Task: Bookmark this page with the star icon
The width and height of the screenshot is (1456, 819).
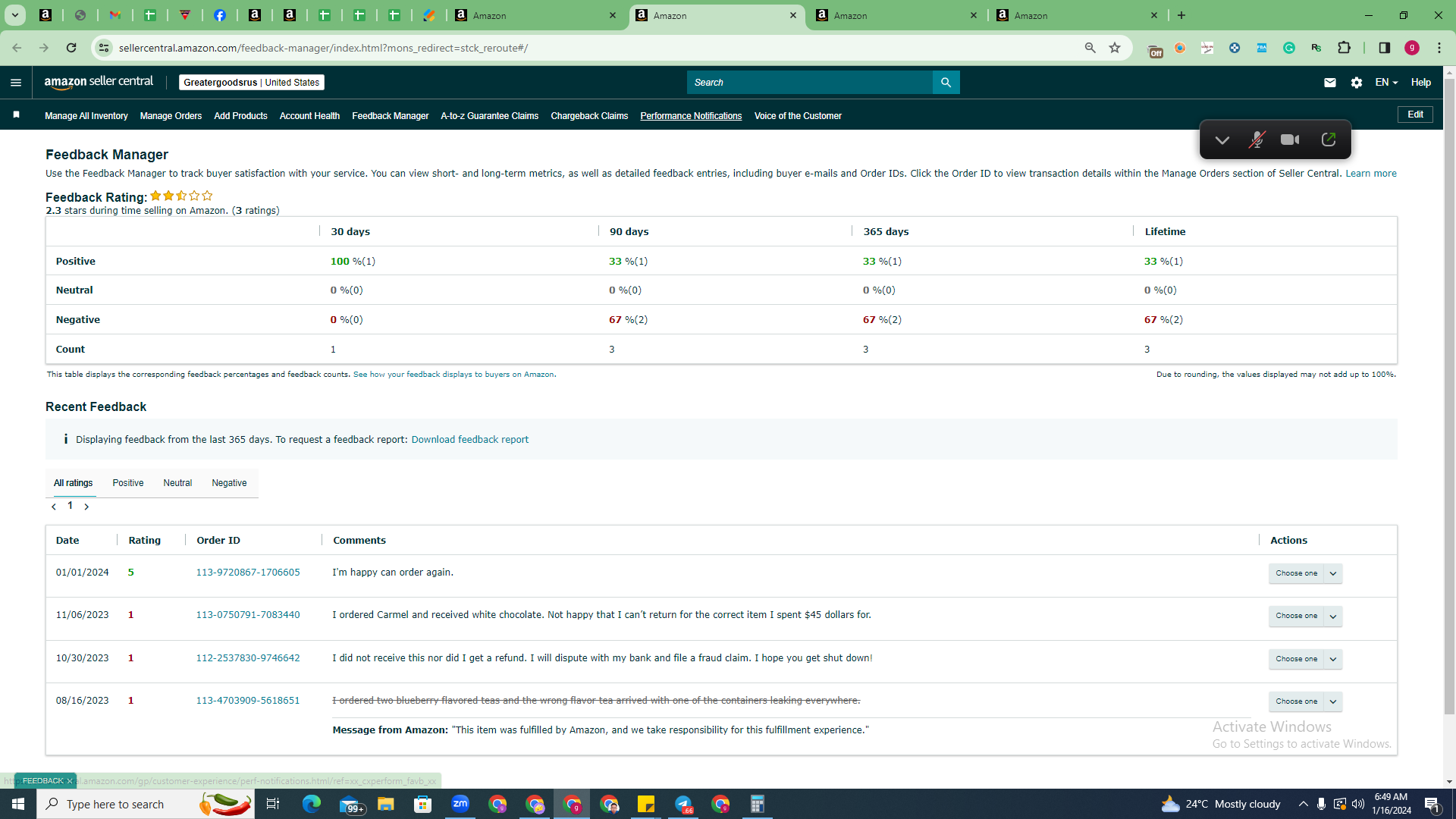Action: pyautogui.click(x=1115, y=48)
